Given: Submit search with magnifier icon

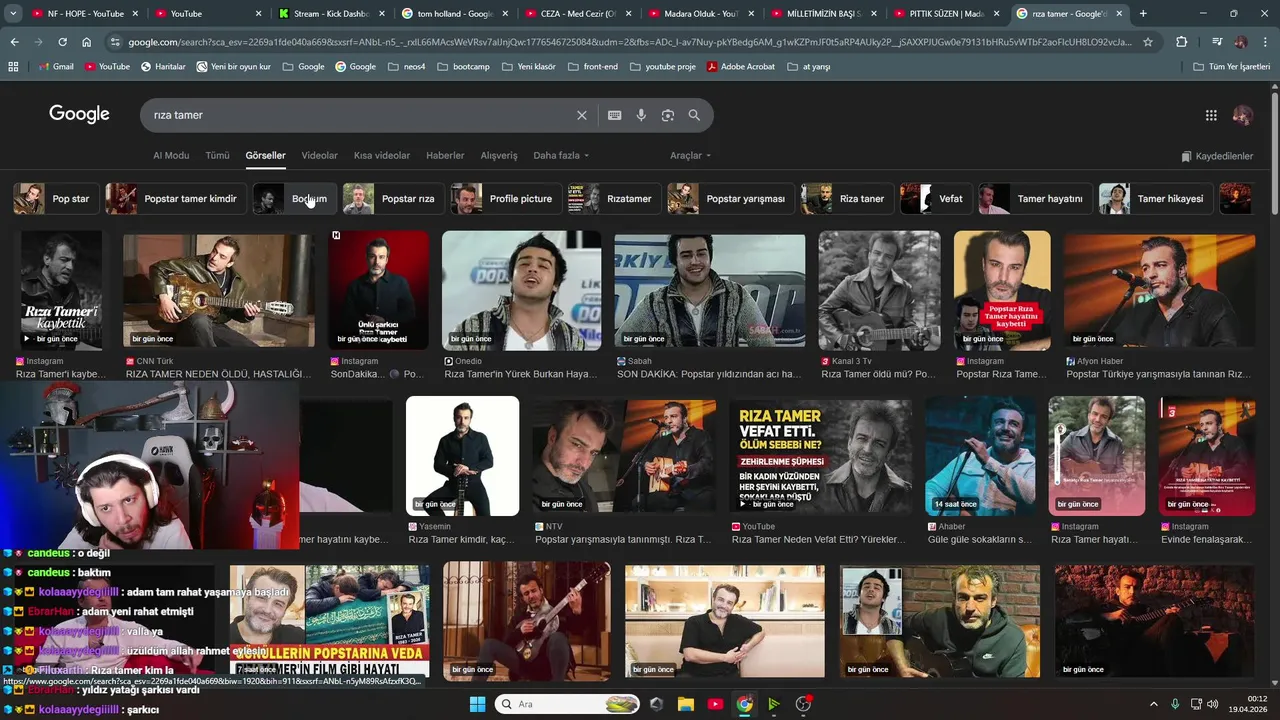Looking at the screenshot, I should click(x=694, y=115).
